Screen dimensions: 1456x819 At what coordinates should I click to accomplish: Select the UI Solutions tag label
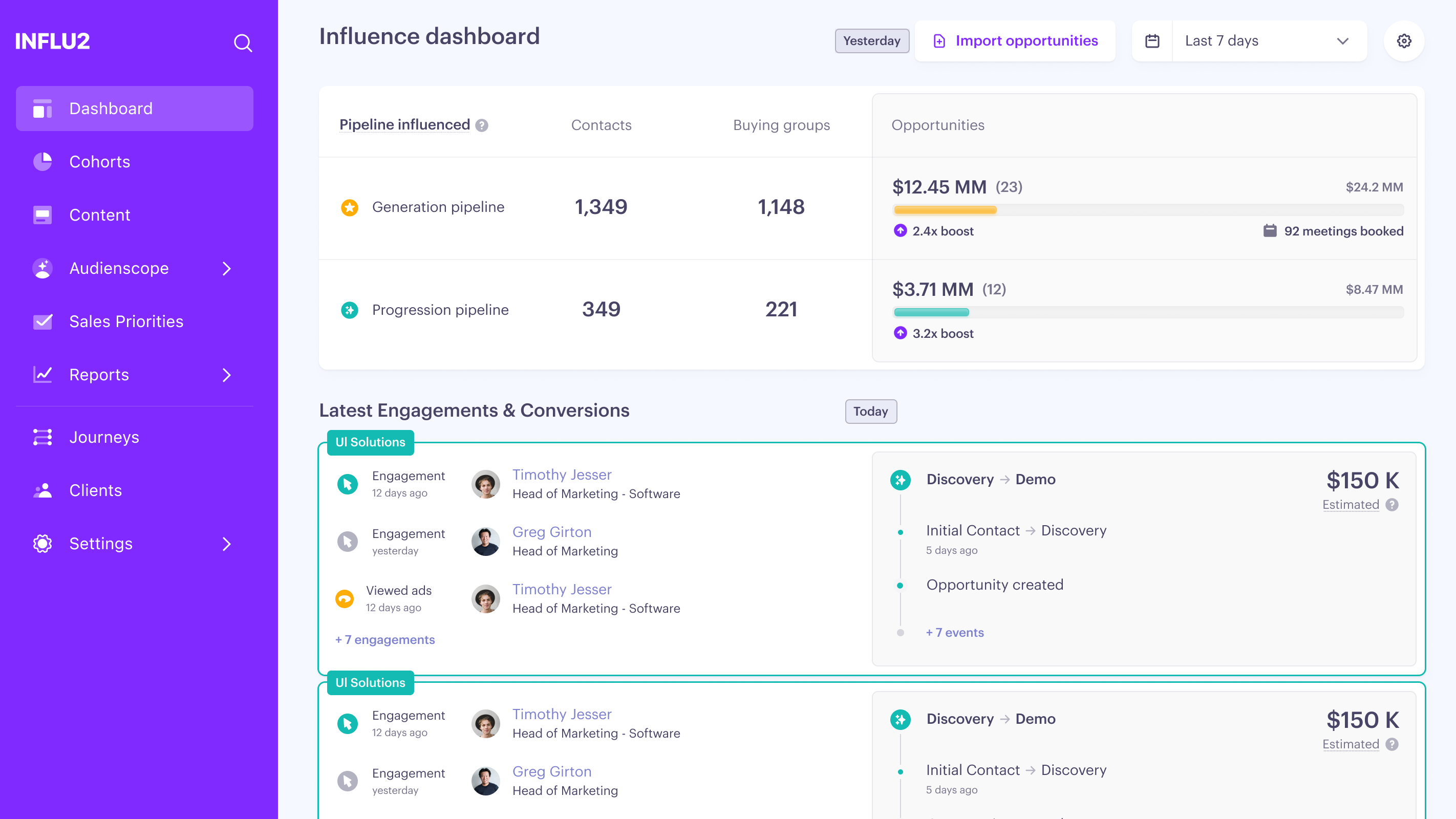click(370, 442)
